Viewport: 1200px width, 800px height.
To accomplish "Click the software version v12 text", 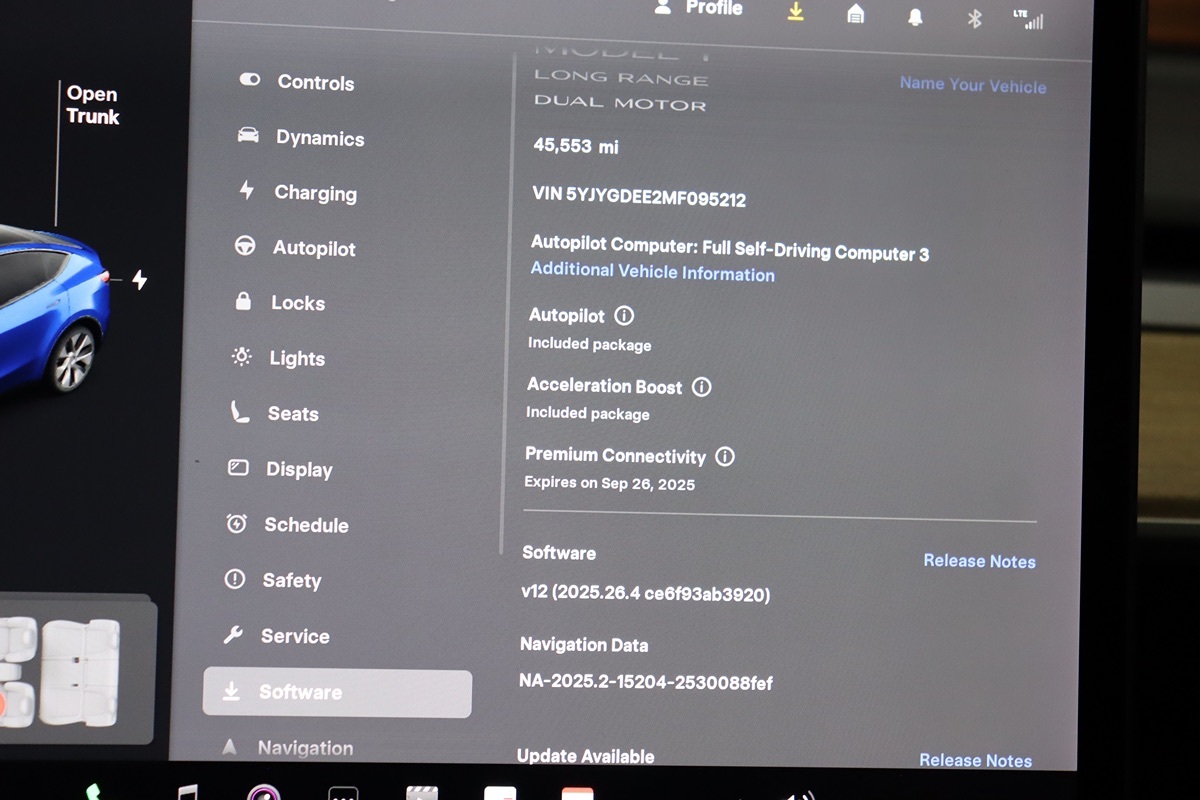I will (645, 593).
